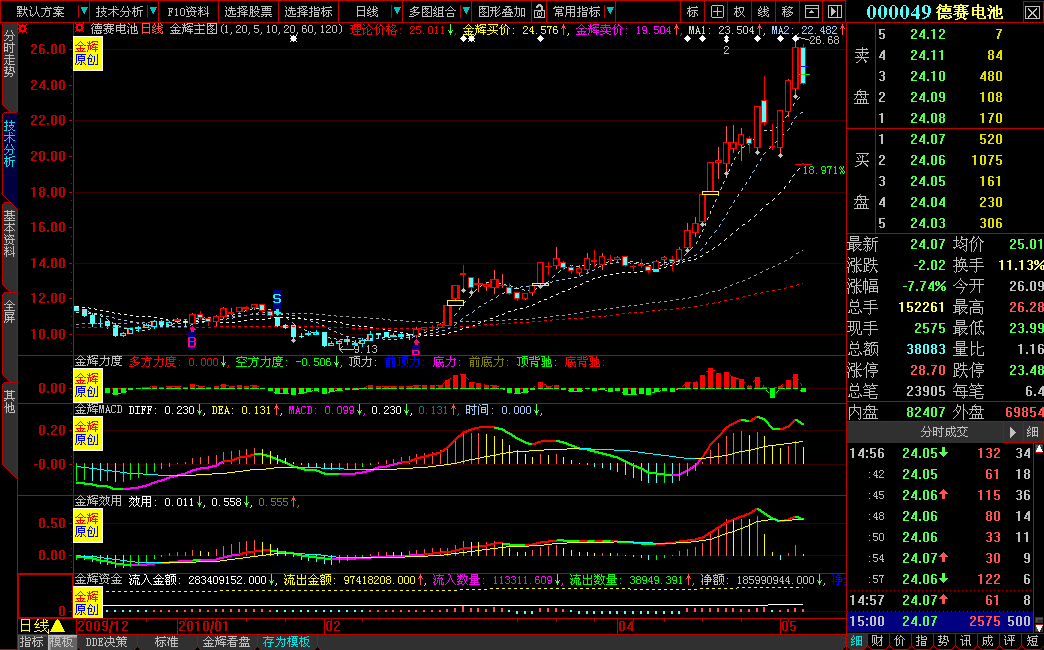Open the 常用指标 dropdown arrow
The height and width of the screenshot is (650, 1044).
pos(611,11)
